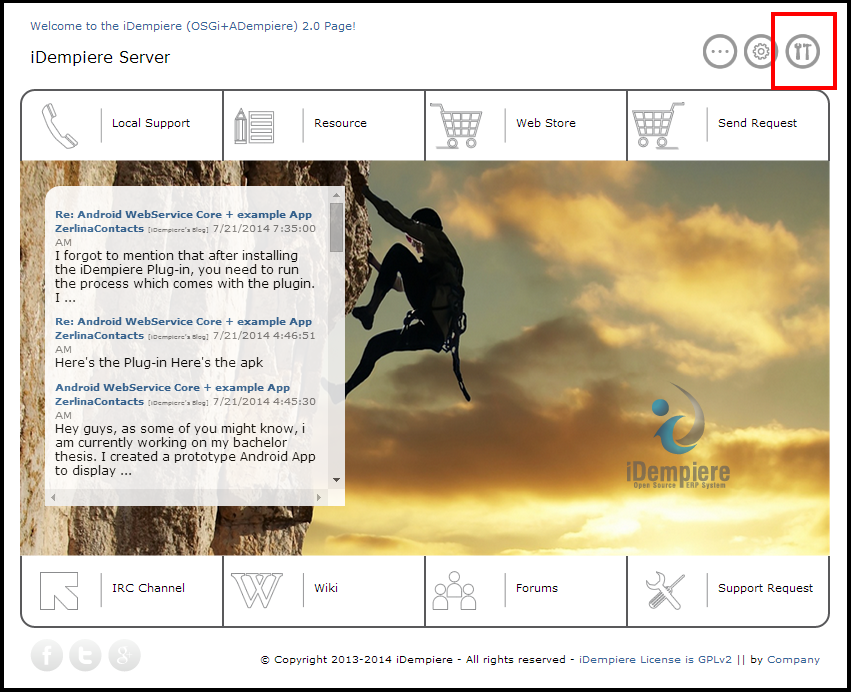This screenshot has height=692, width=851.
Task: Click the Forums people group icon
Action: pyautogui.click(x=454, y=591)
